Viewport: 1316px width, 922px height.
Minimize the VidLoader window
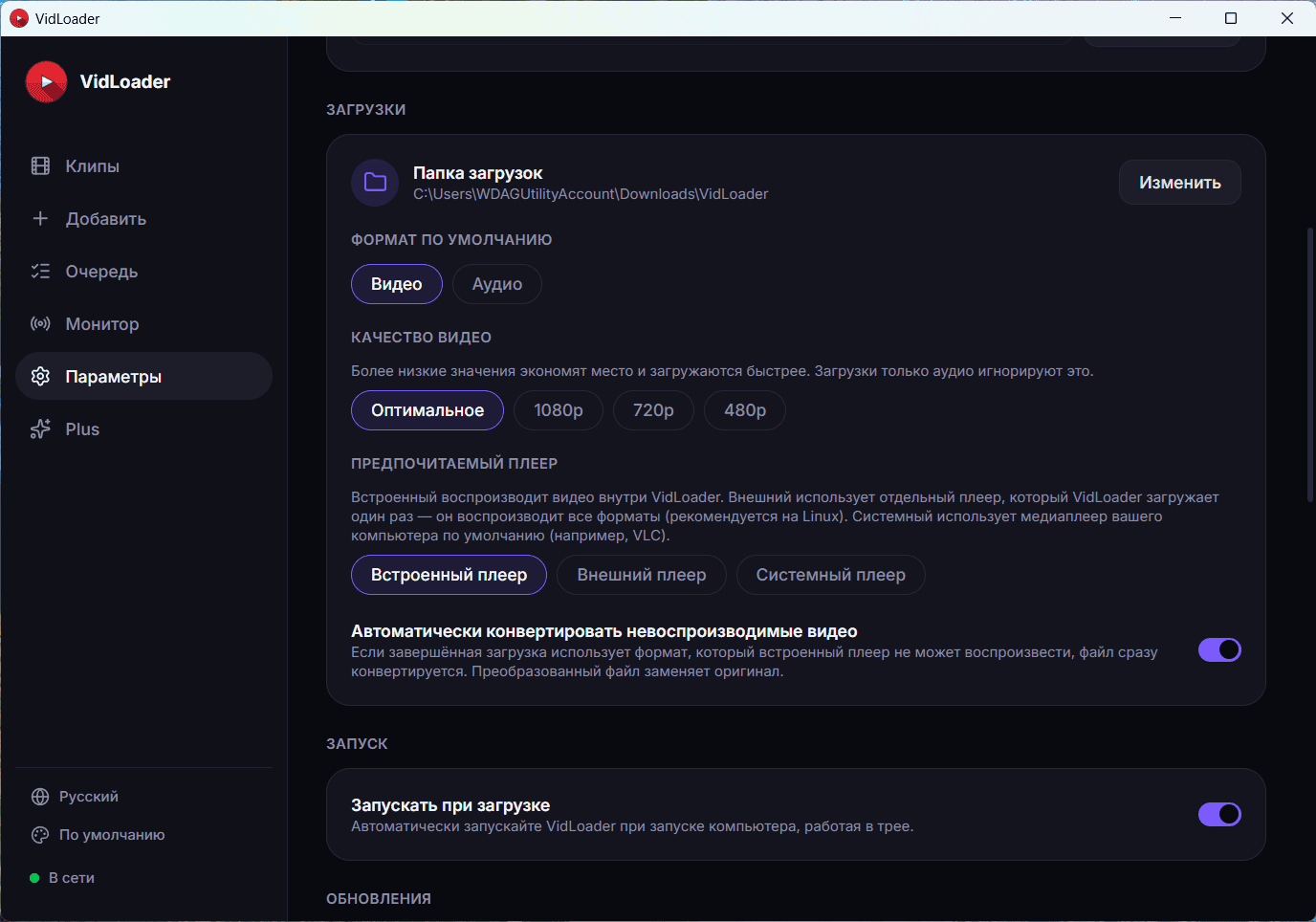[x=1175, y=18]
